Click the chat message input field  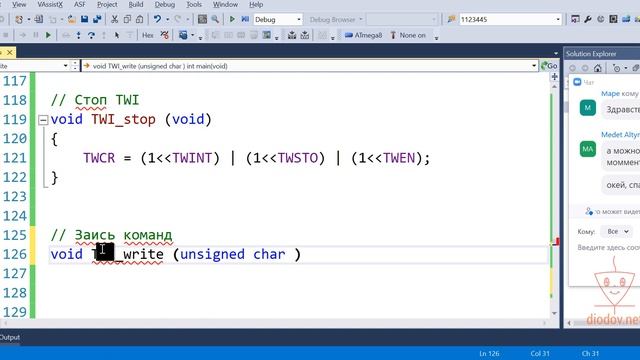coord(608,247)
